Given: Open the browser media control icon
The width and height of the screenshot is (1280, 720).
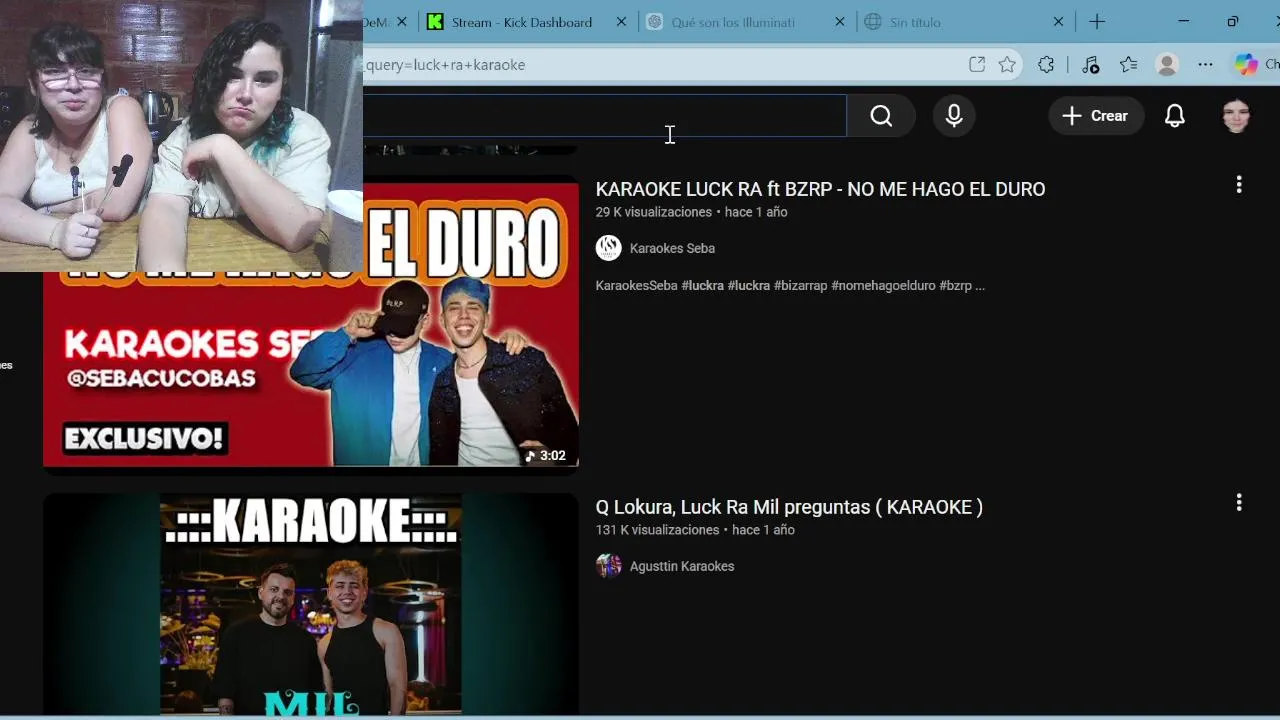Looking at the screenshot, I should [x=1090, y=65].
